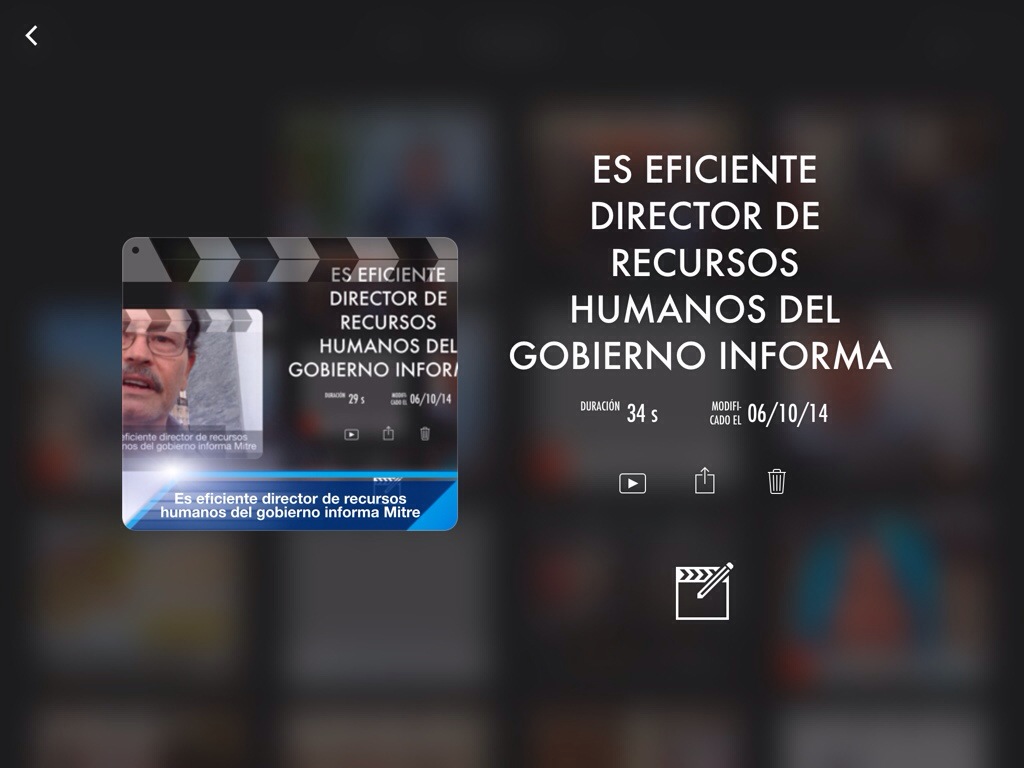
Task: Open the large share icon beside the trash
Action: pos(705,481)
